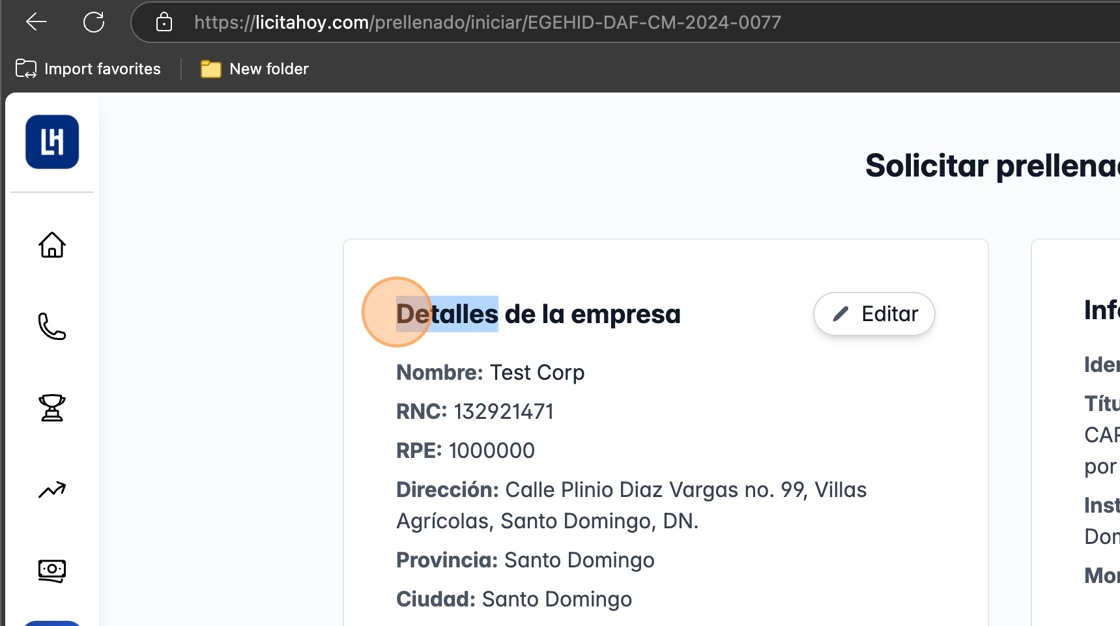The width and height of the screenshot is (1120, 626).
Task: Select the cash bill icon in the sidebar
Action: 52,571
